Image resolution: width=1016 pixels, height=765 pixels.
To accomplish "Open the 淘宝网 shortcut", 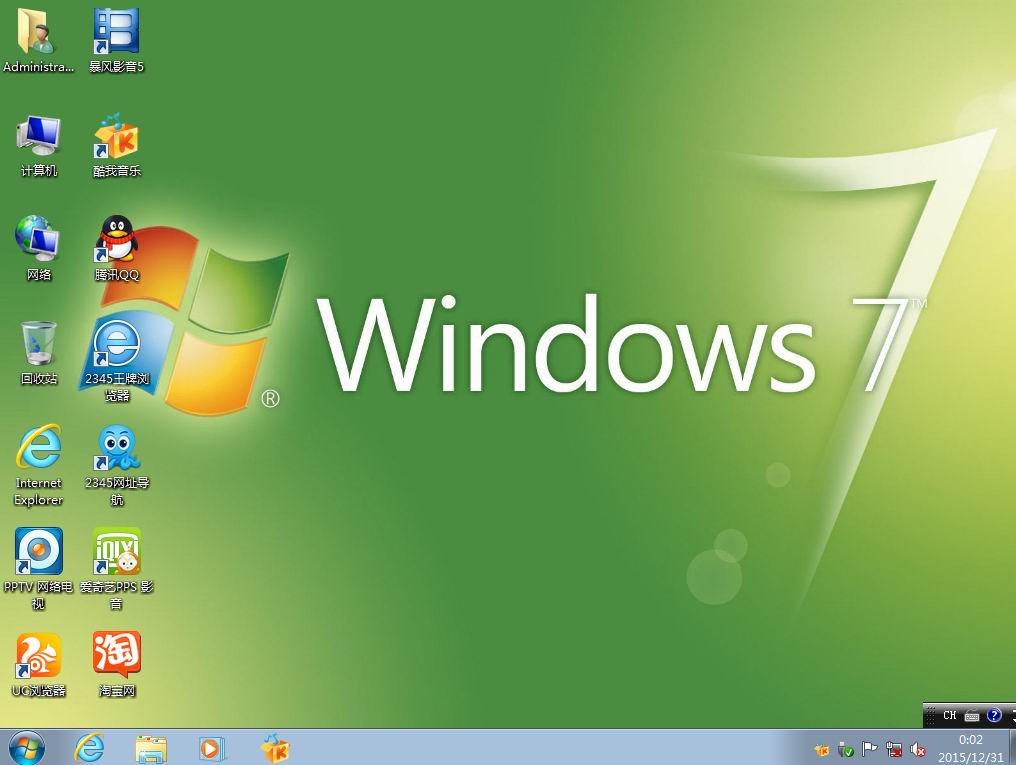I will pos(117,655).
